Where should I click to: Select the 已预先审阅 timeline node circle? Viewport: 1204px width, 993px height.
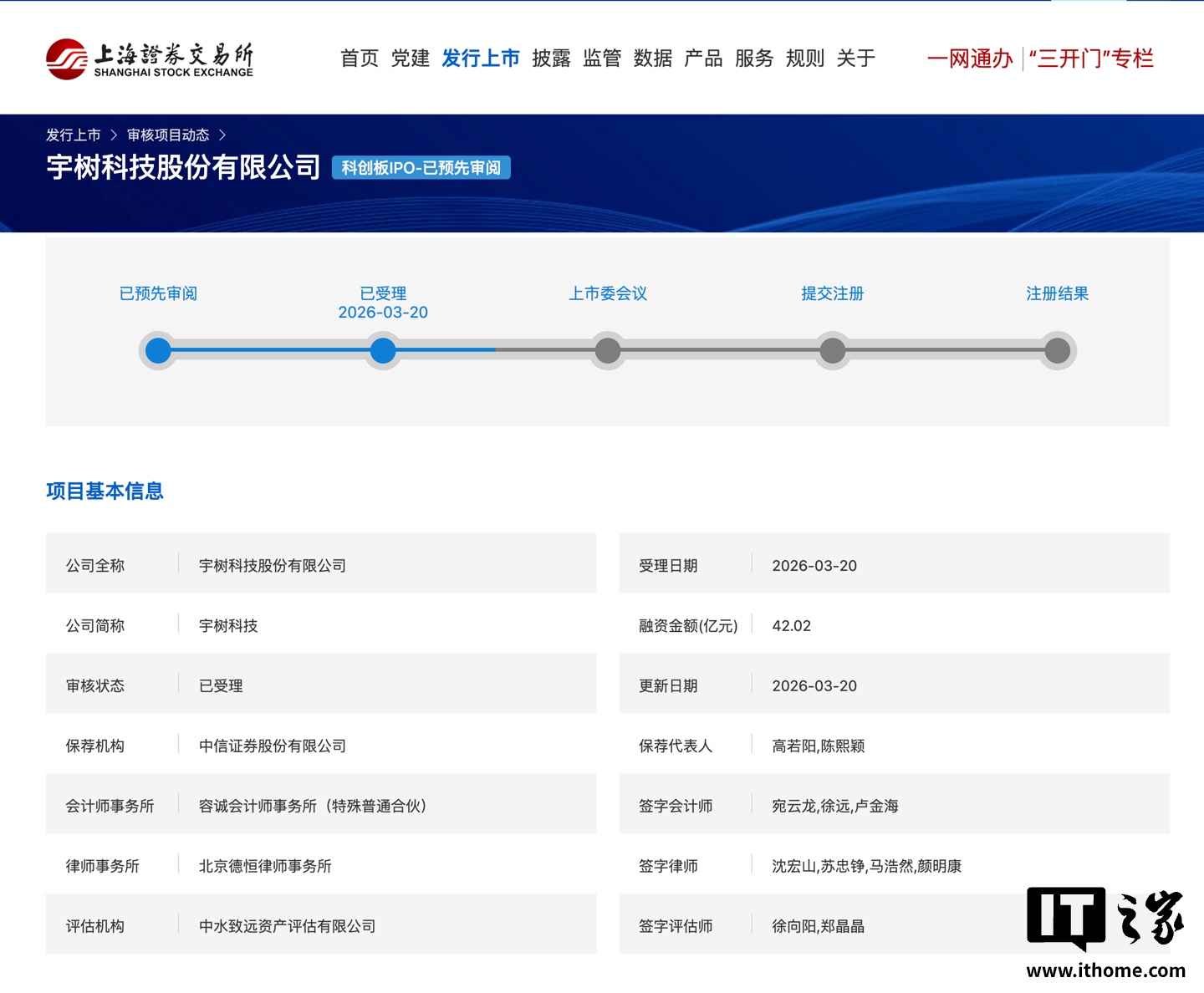tap(157, 351)
